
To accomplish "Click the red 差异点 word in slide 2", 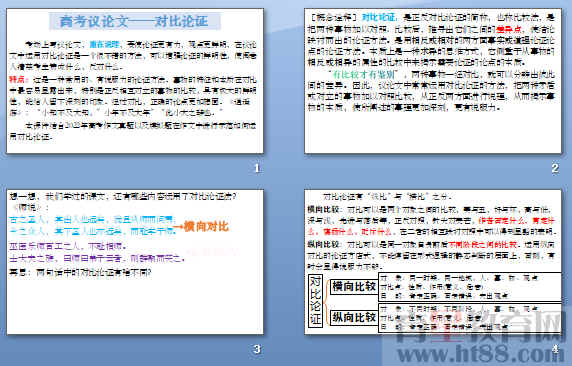I will [510, 29].
